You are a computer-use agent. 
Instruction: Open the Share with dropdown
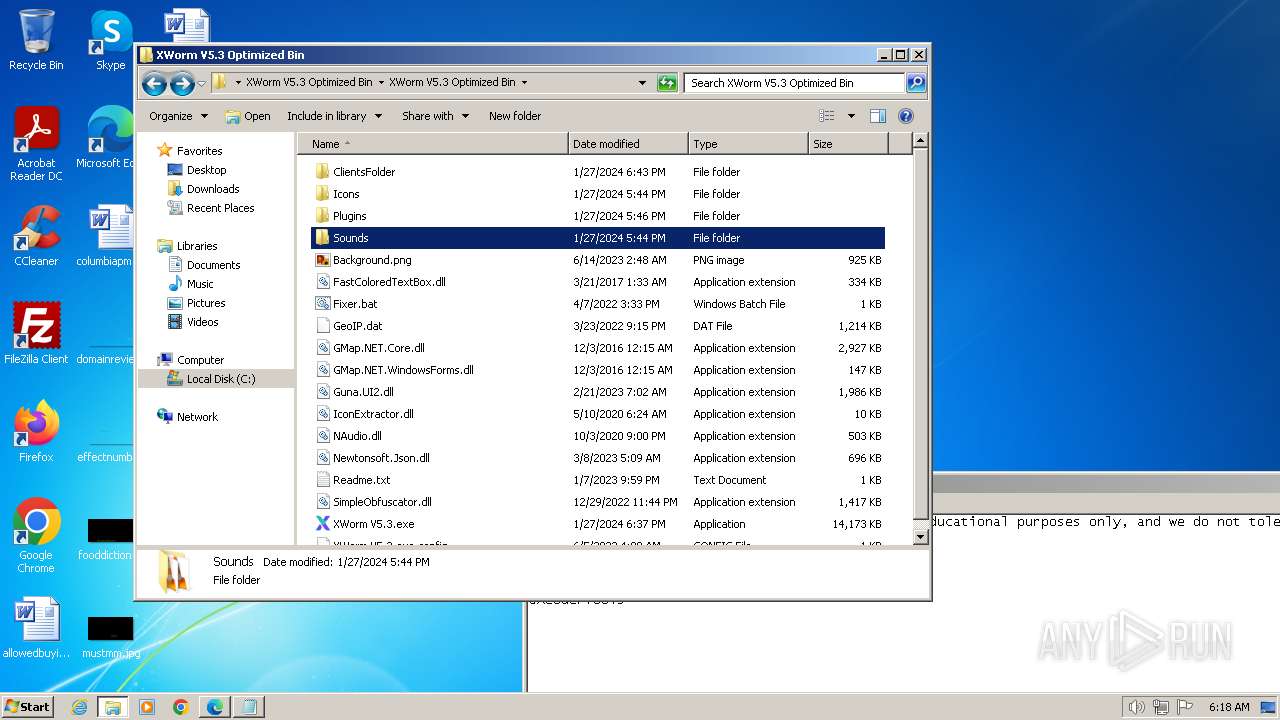point(435,116)
